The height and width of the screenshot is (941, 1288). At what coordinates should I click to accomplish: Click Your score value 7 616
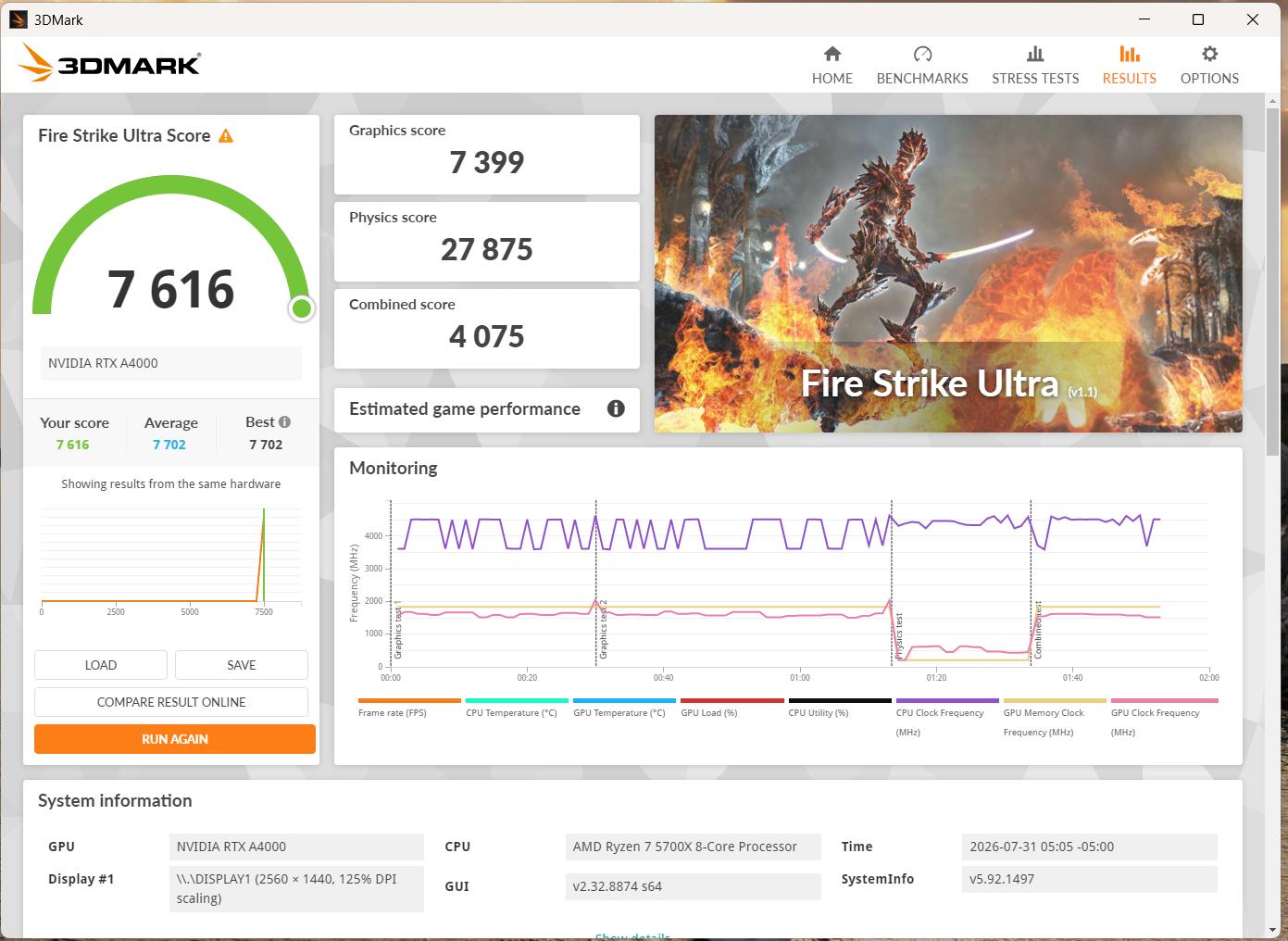[x=72, y=445]
